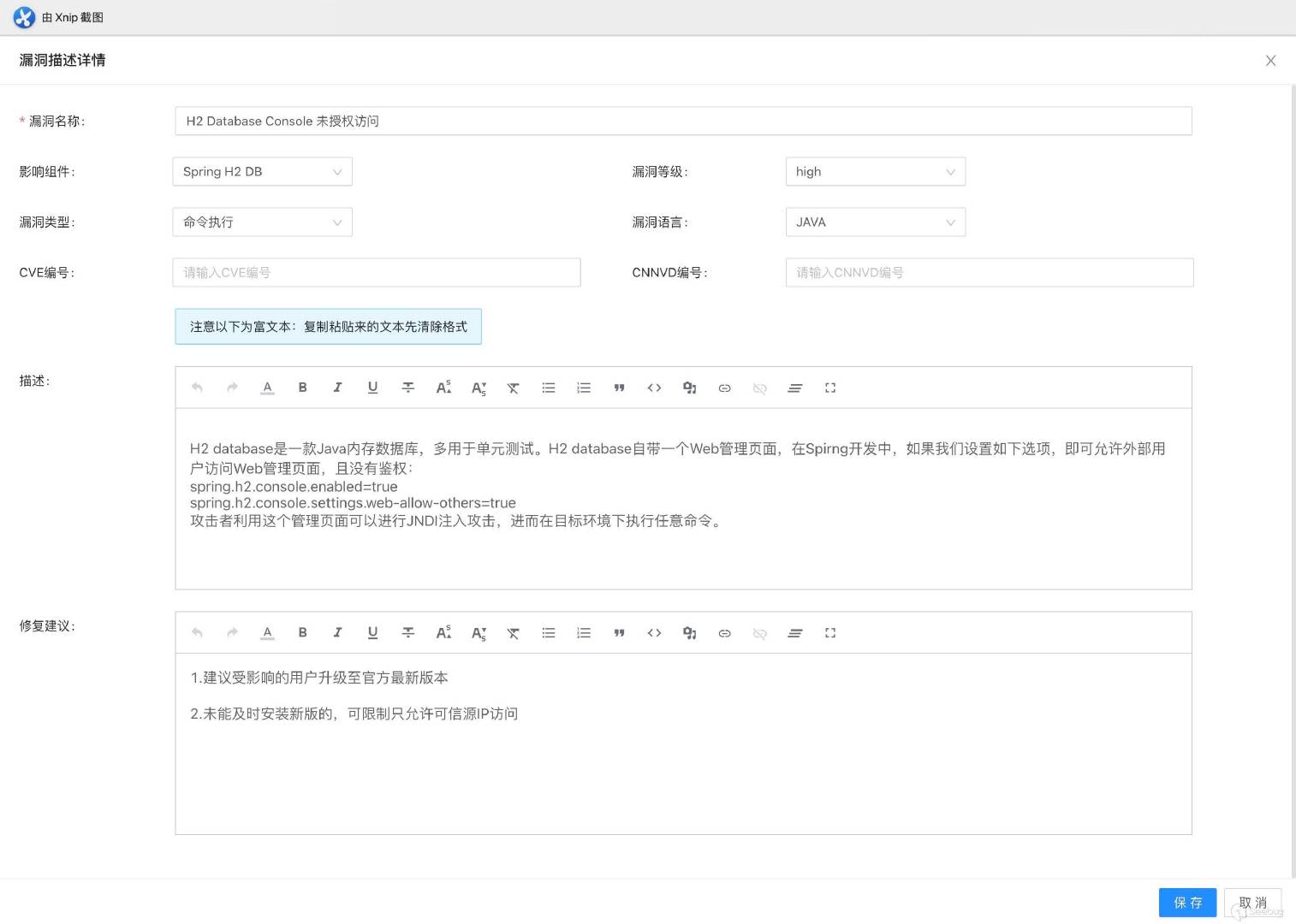Open the 影响组件 dropdown
1296x924 pixels.
(x=262, y=171)
